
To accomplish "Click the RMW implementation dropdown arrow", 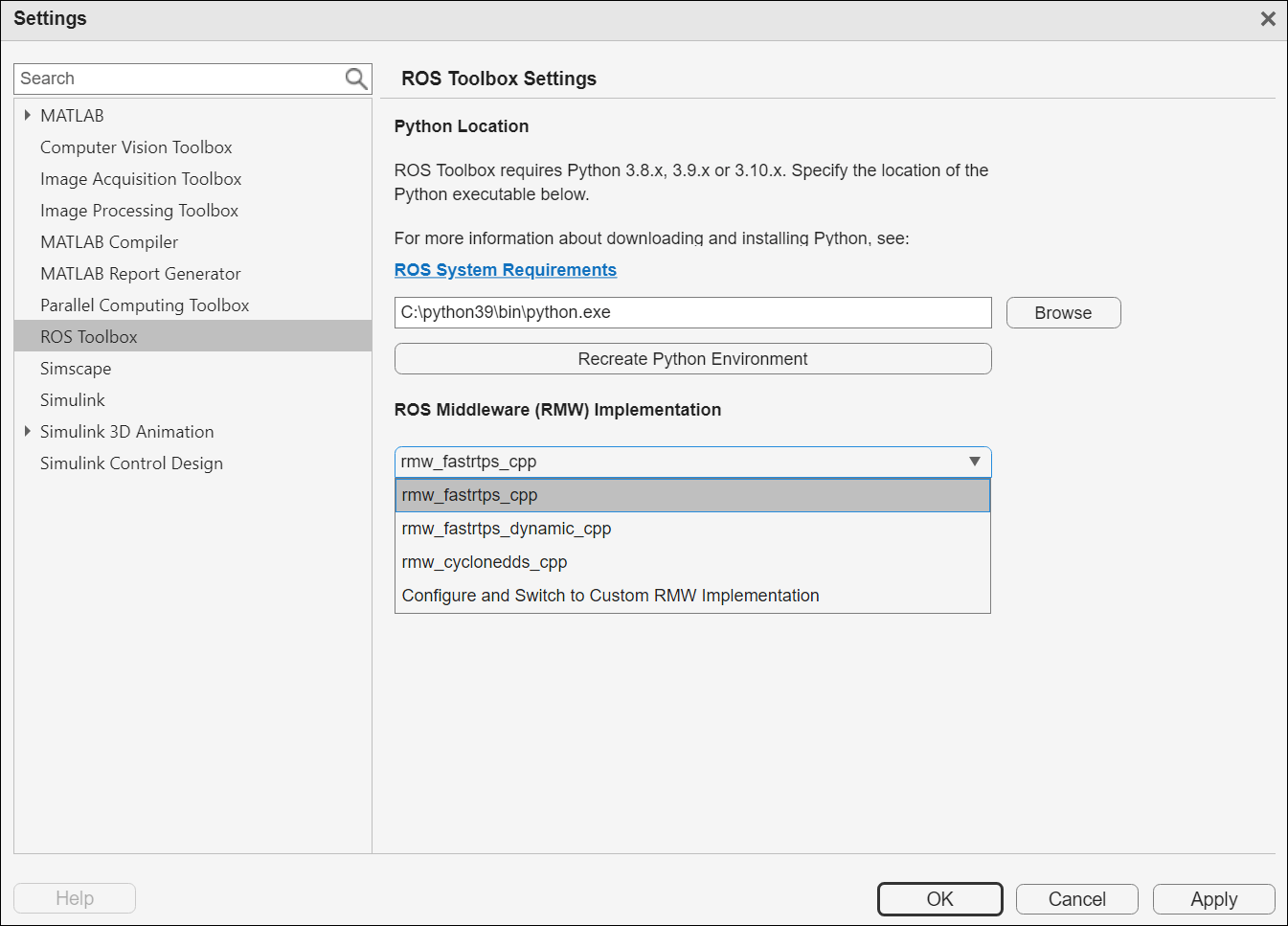I will (x=974, y=462).
